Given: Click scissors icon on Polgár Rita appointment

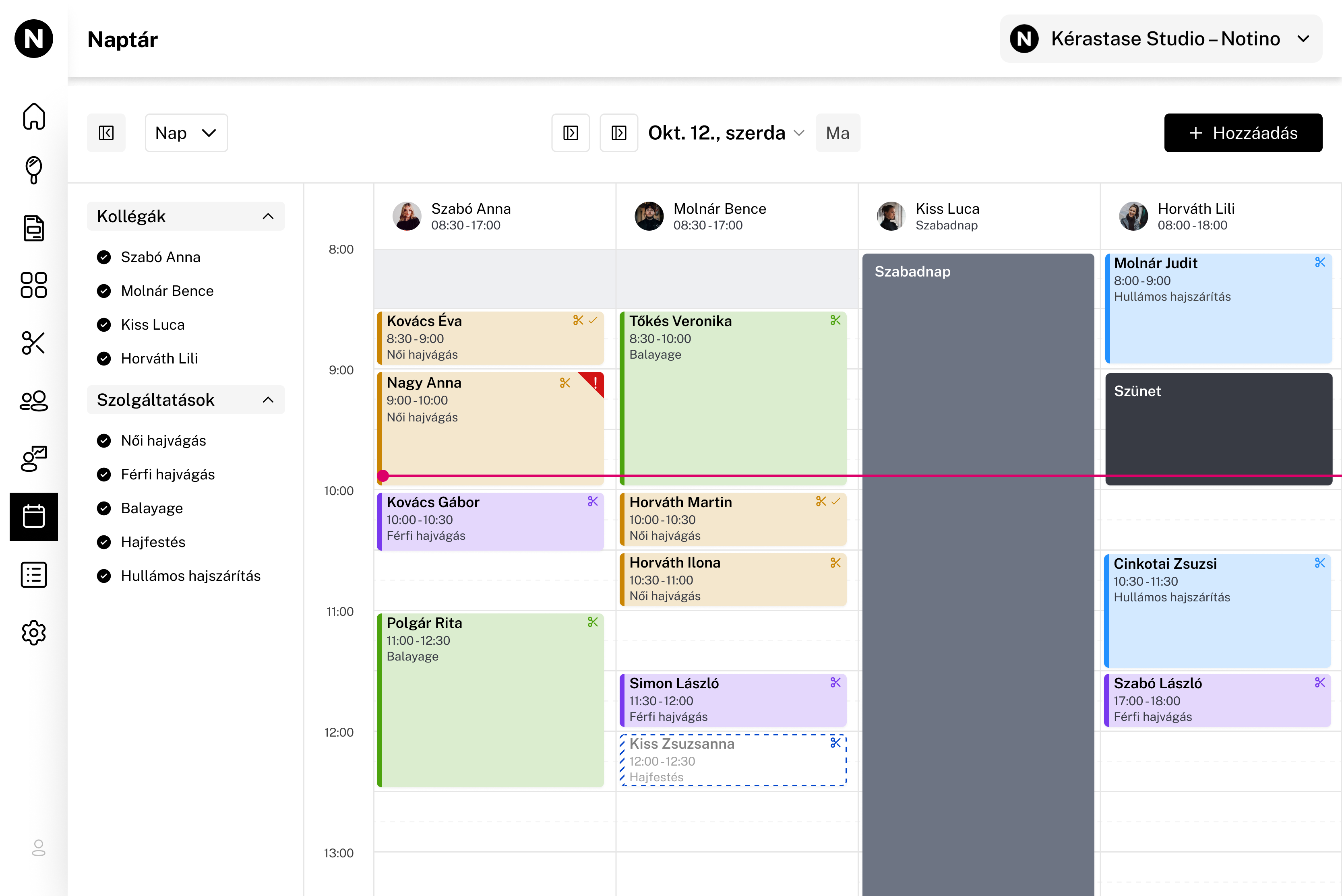Looking at the screenshot, I should point(593,622).
